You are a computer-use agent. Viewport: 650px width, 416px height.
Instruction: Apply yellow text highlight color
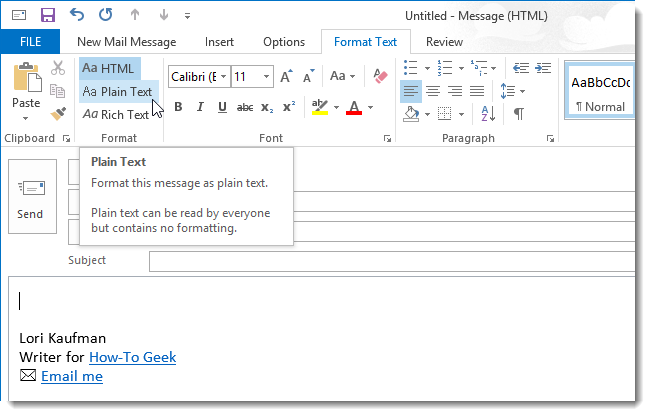(320, 107)
